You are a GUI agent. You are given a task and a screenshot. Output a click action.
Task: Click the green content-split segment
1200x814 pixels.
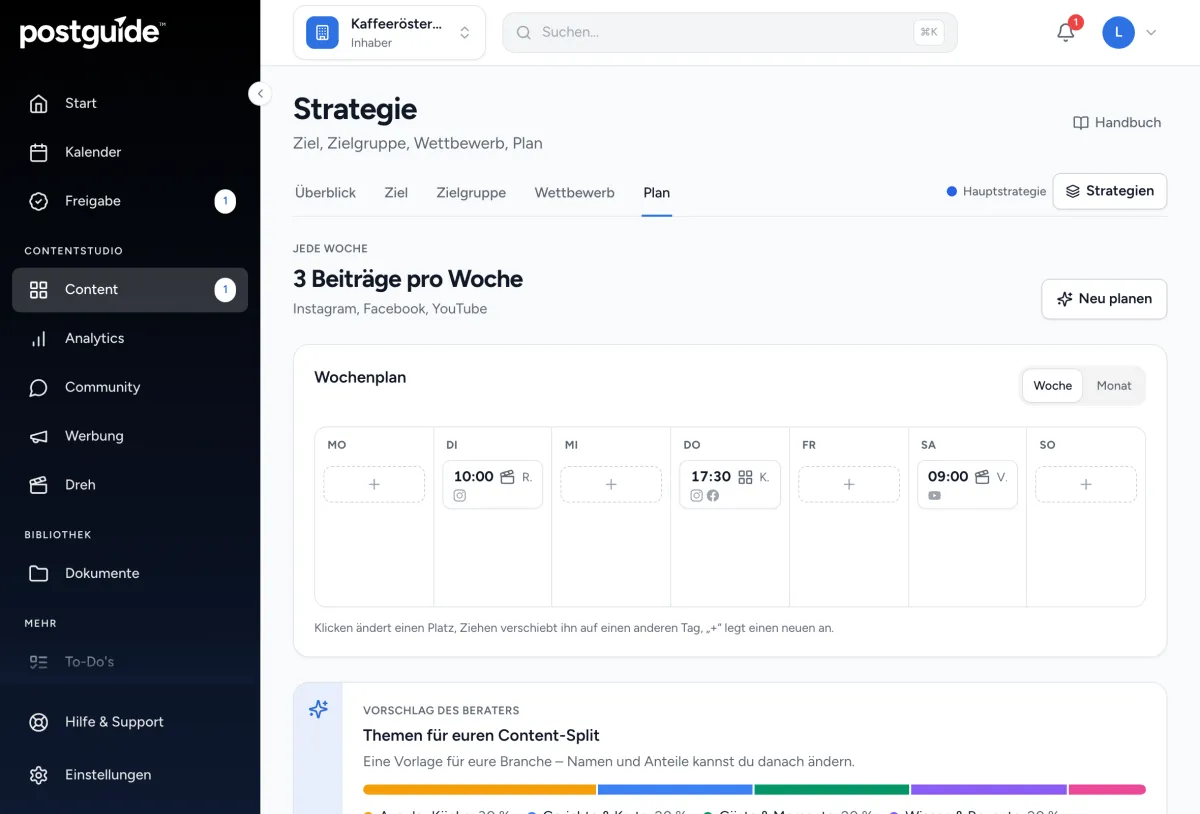pos(832,790)
